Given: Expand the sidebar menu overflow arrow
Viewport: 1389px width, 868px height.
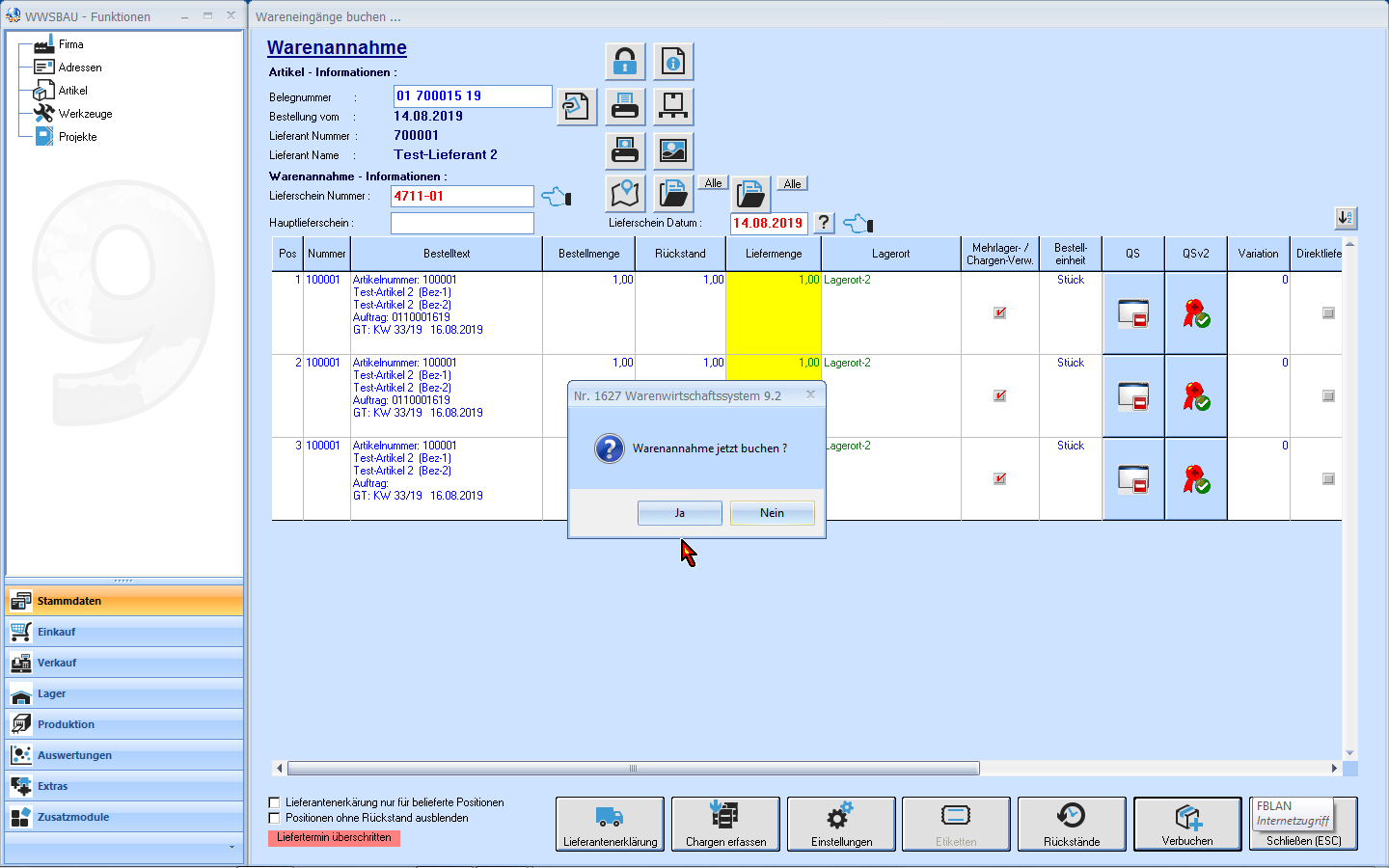Looking at the screenshot, I should (231, 847).
